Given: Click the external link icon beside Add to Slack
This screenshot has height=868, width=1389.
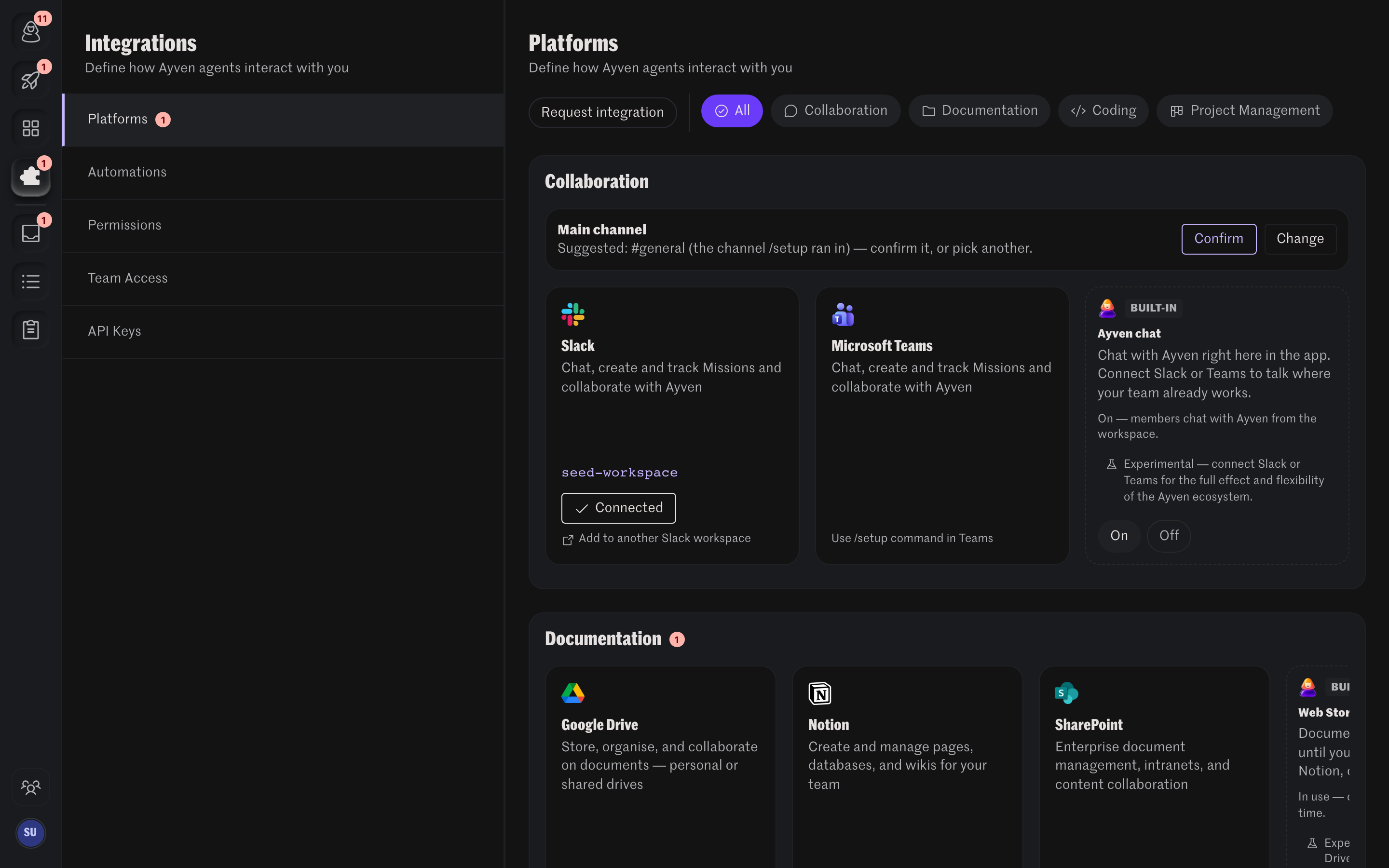Looking at the screenshot, I should click(568, 540).
